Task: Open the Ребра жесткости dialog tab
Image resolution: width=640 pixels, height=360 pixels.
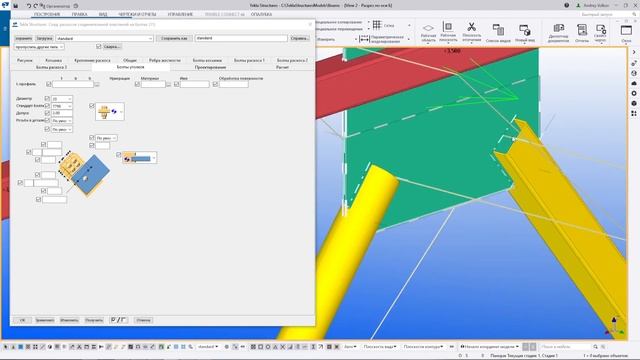Action: click(164, 60)
